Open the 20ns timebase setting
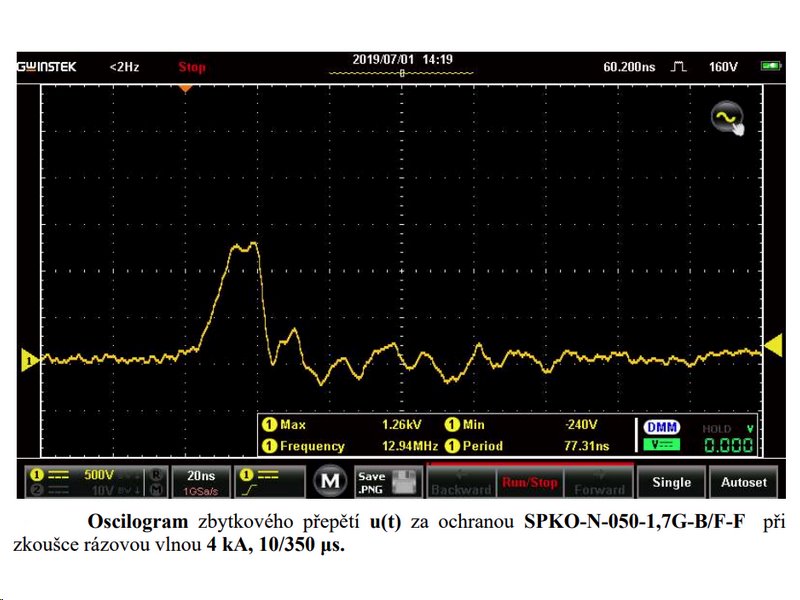This screenshot has height=600, width=800. click(x=200, y=482)
